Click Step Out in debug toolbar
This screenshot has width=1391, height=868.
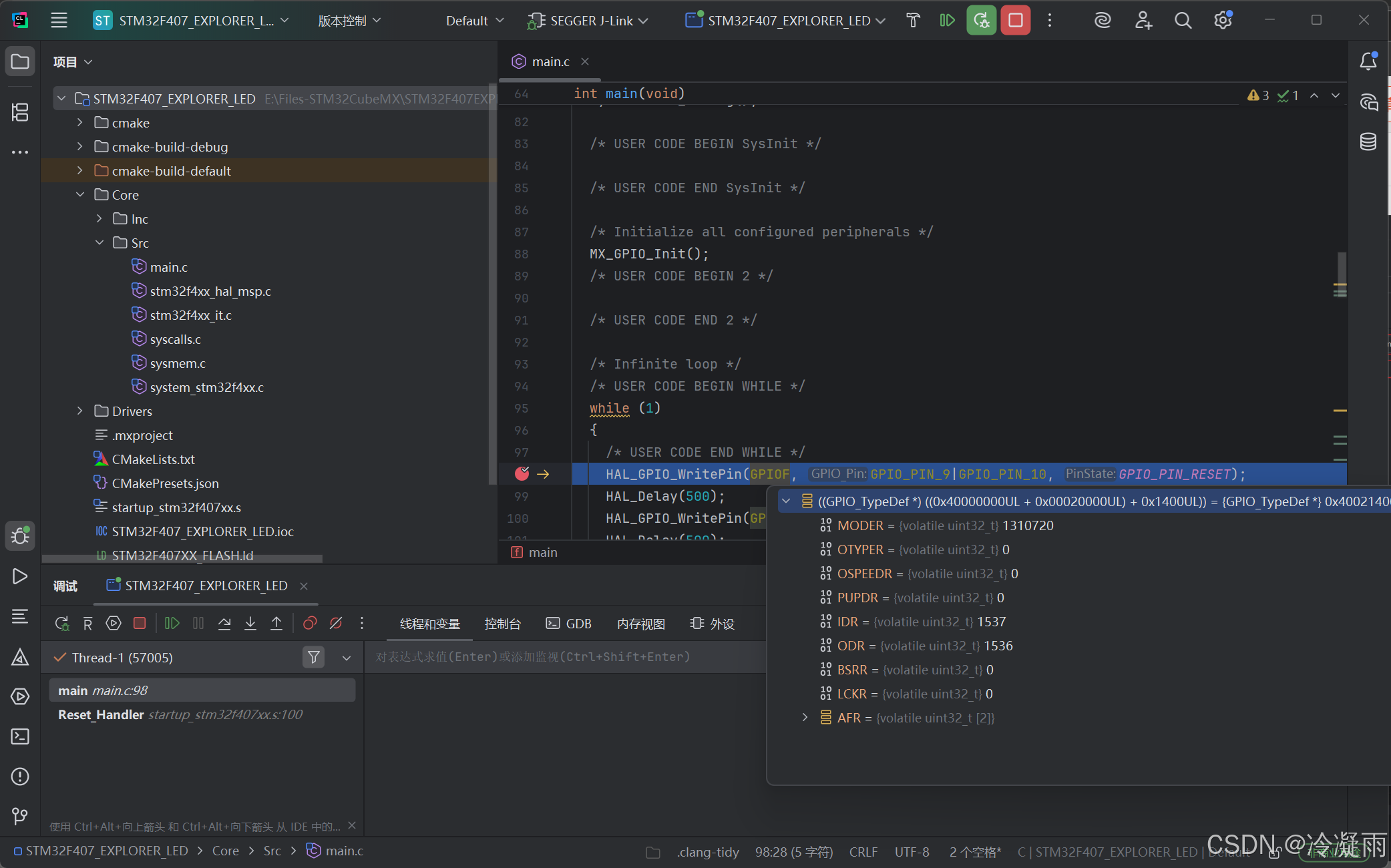coord(276,624)
